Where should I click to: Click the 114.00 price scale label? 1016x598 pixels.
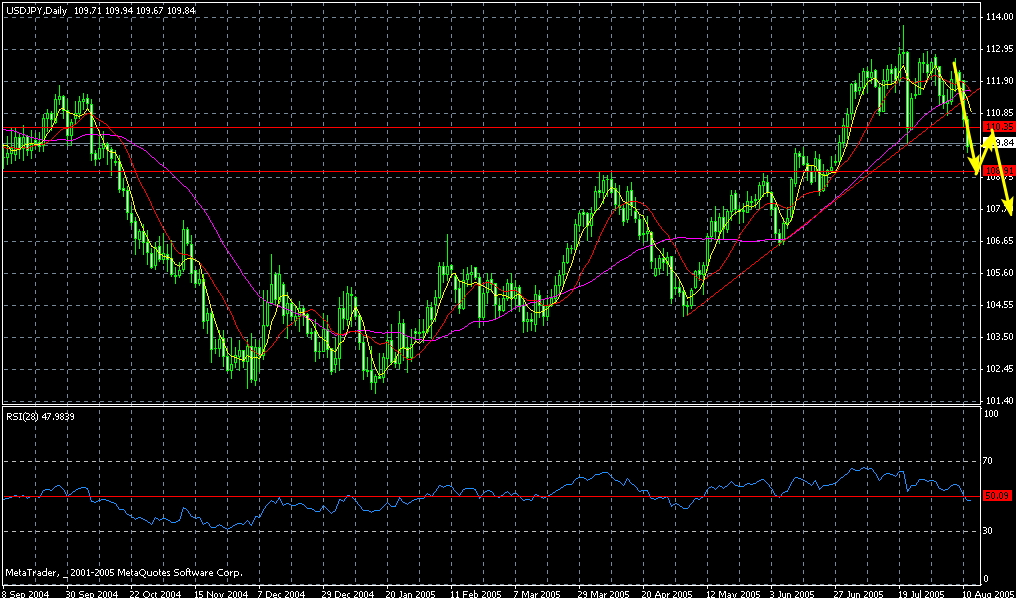tap(997, 17)
